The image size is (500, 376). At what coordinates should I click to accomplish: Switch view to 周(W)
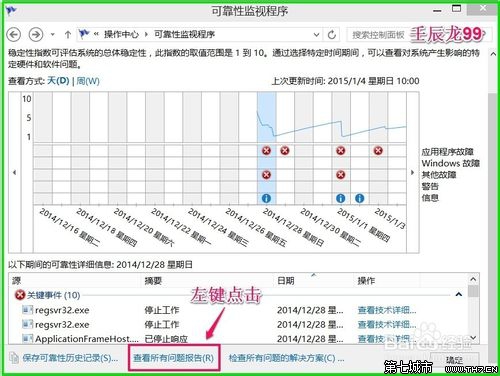88,81
